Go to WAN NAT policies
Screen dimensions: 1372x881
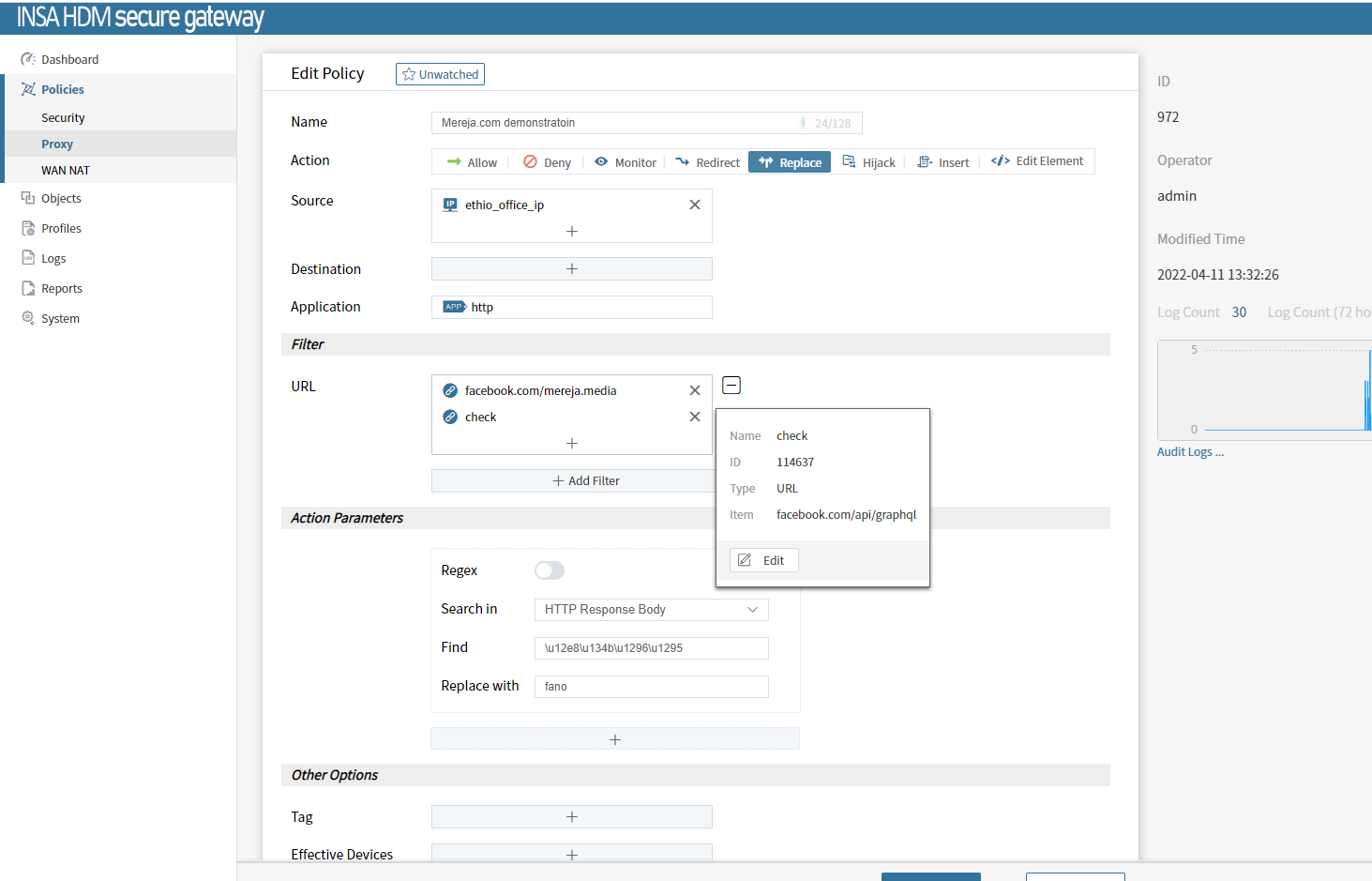[x=66, y=170]
